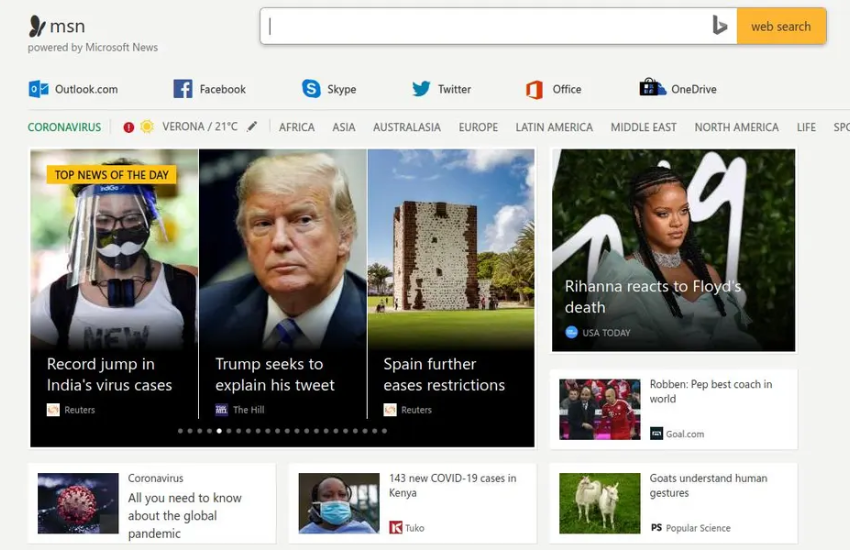The image size is (850, 550).
Task: Open Outlook.com envelope icon
Action: click(x=38, y=89)
